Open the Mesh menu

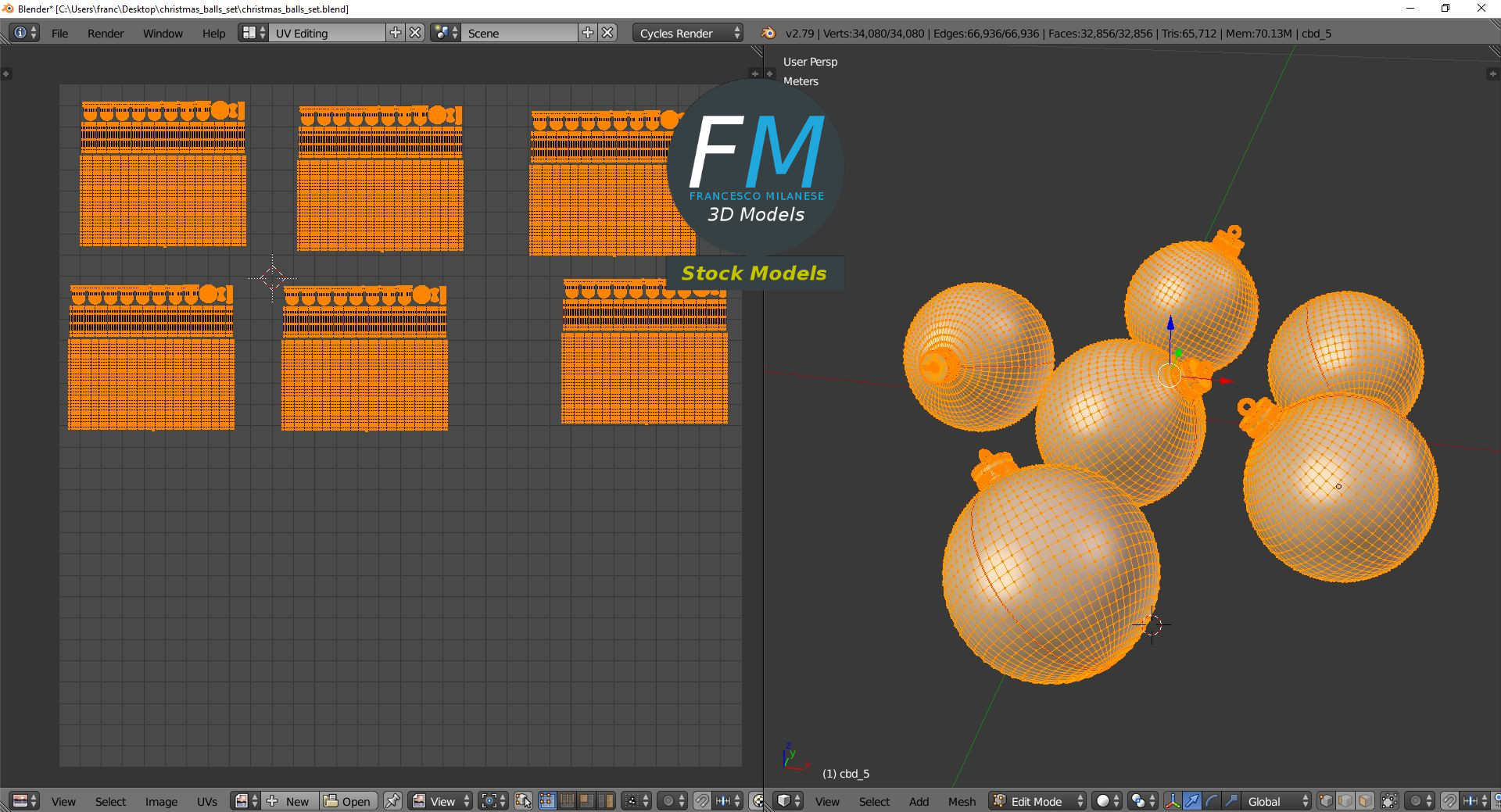(x=962, y=802)
